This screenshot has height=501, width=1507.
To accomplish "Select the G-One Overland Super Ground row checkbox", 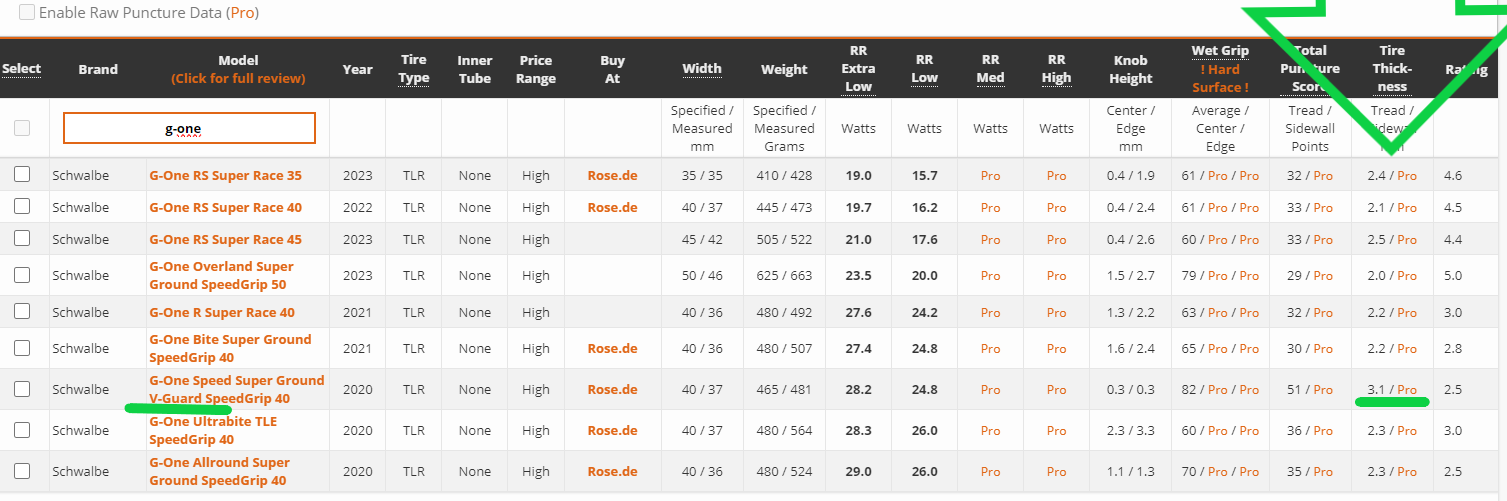I will (x=22, y=275).
